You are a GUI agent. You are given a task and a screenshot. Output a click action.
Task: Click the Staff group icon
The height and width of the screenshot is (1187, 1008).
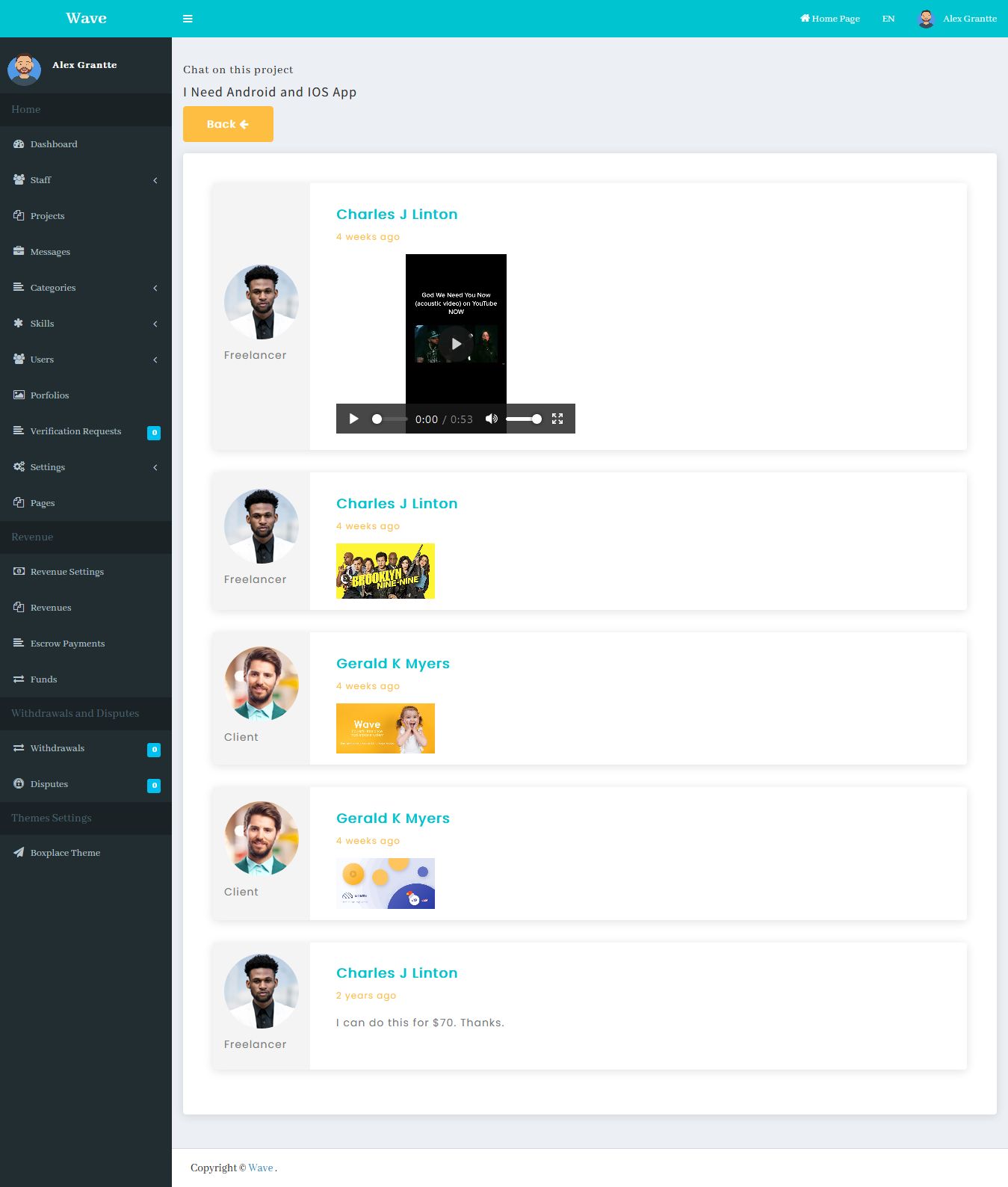pos(19,180)
